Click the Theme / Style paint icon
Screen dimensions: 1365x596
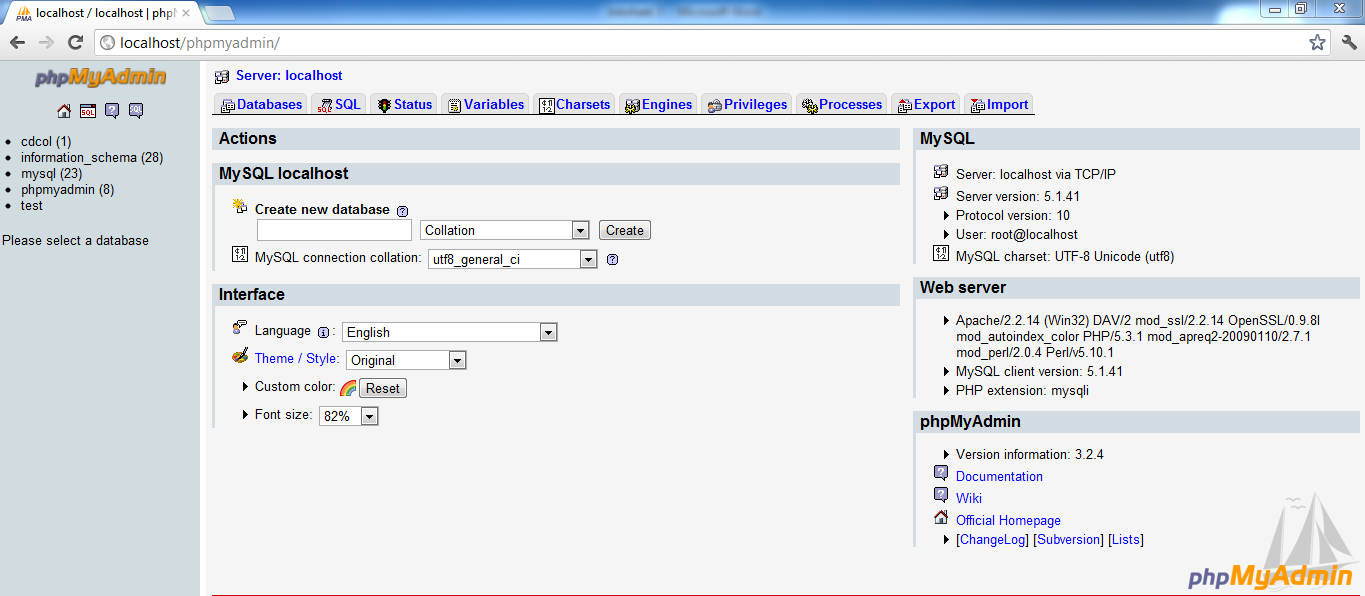point(240,355)
